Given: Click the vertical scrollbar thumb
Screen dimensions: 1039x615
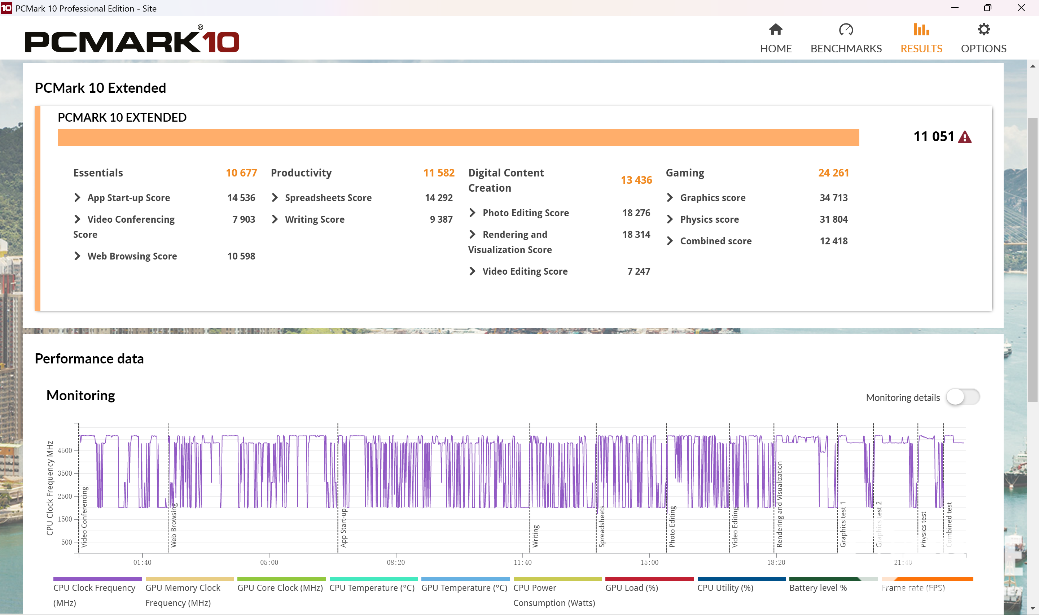Looking at the screenshot, I should pyautogui.click(x=1032, y=260).
